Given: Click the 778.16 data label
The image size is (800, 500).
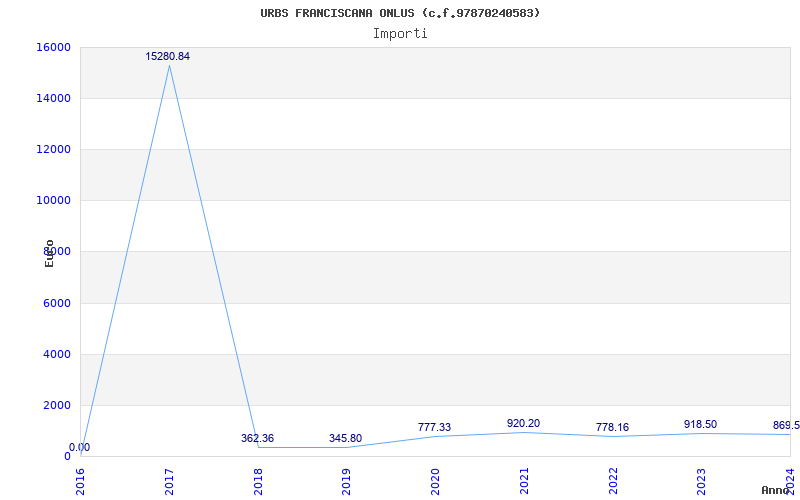Looking at the screenshot, I should pyautogui.click(x=612, y=427).
